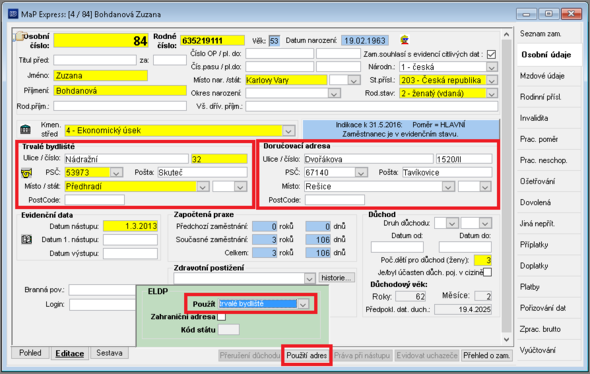Click the folder icon next to Osobní číslo
Screen dimensions: 590x374
point(19,36)
